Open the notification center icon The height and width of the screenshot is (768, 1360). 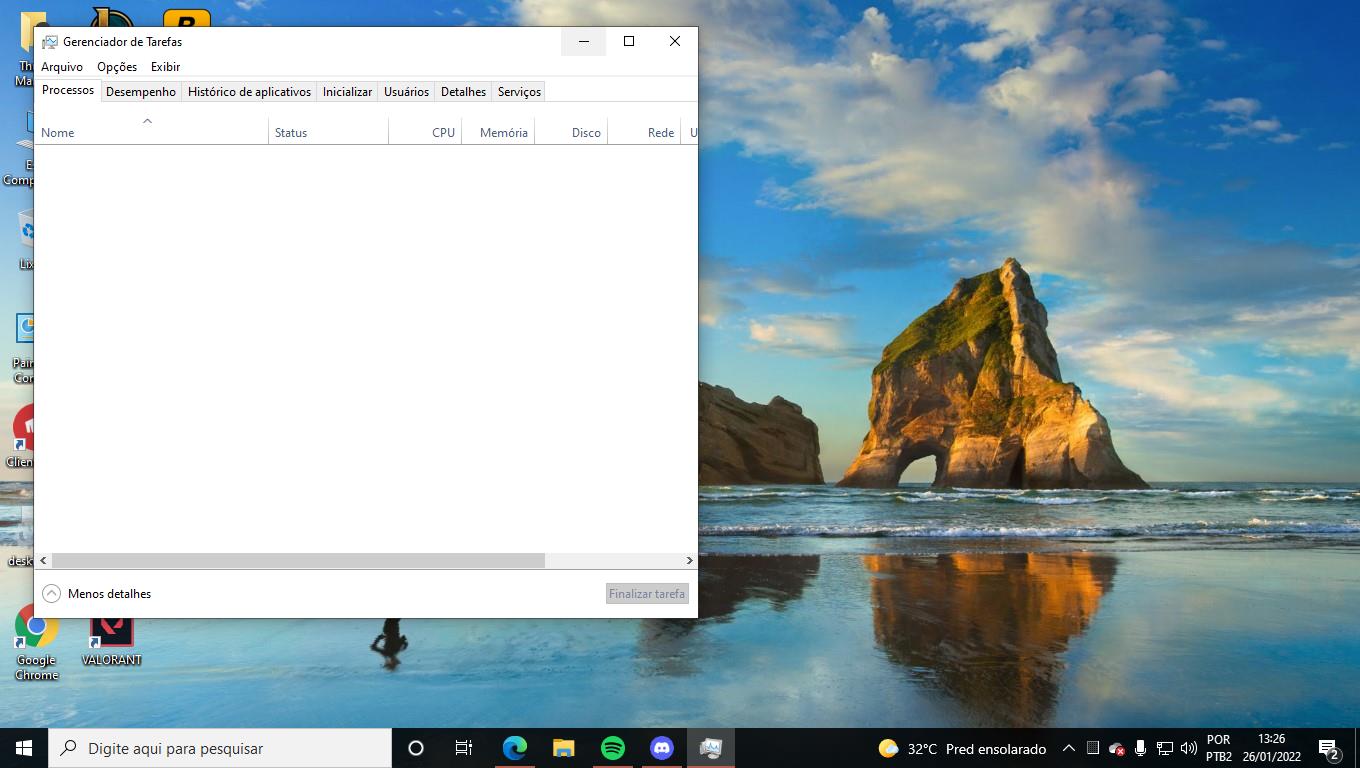1329,748
